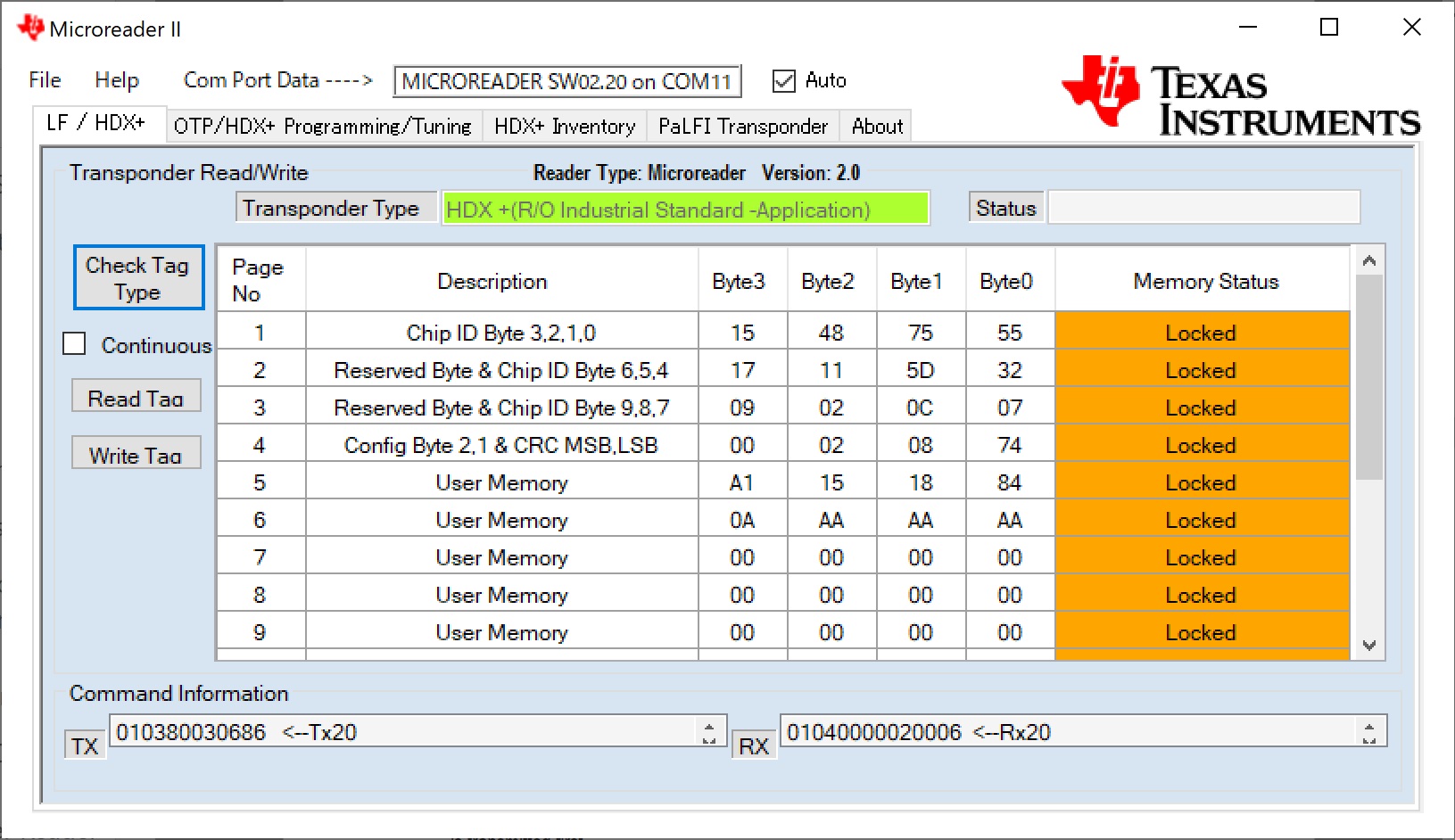Click Byte1 value 5D in page 2
This screenshot has height=840, width=1455.
[921, 370]
